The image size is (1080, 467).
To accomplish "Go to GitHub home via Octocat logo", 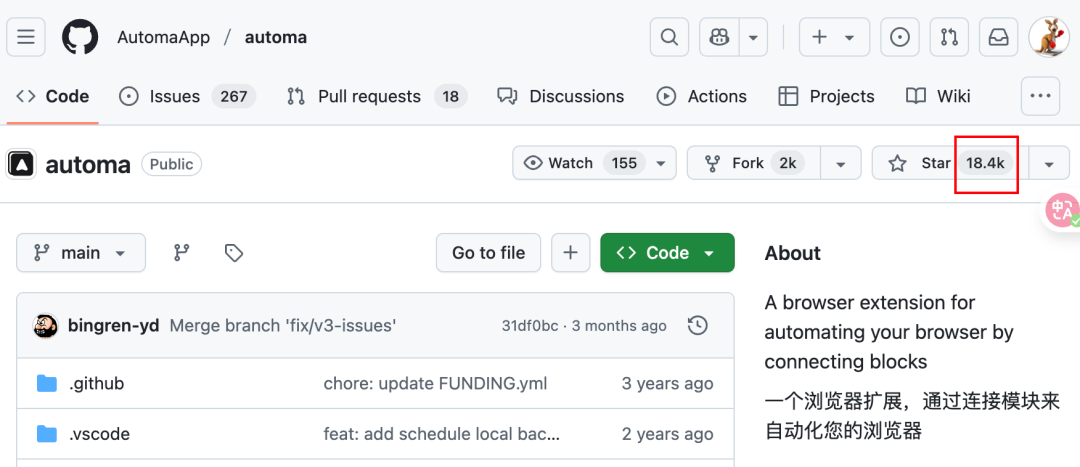I will pyautogui.click(x=81, y=37).
